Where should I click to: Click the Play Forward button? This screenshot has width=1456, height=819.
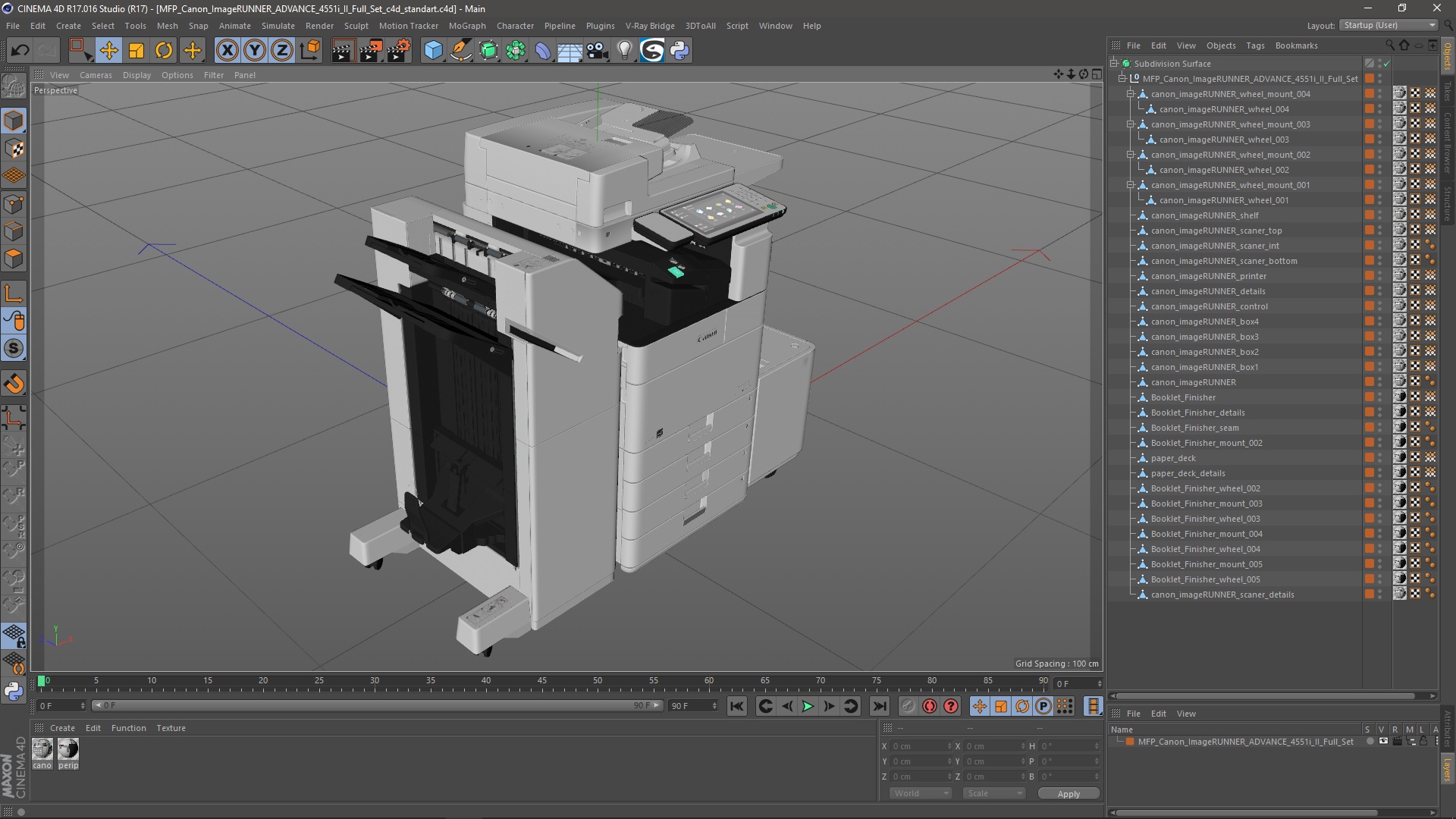808,707
